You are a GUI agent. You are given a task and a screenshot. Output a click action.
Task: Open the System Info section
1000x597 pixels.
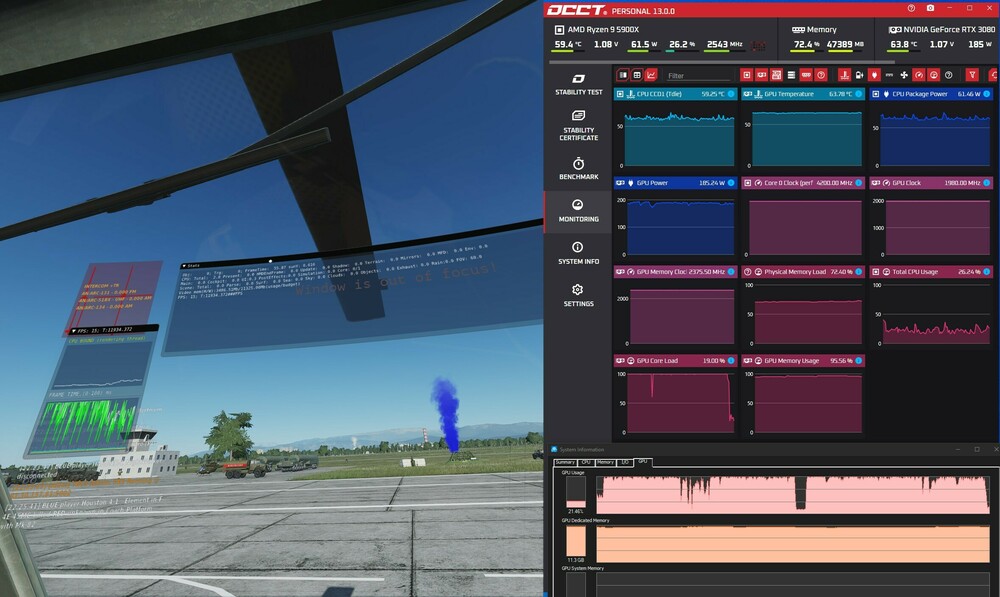(578, 253)
